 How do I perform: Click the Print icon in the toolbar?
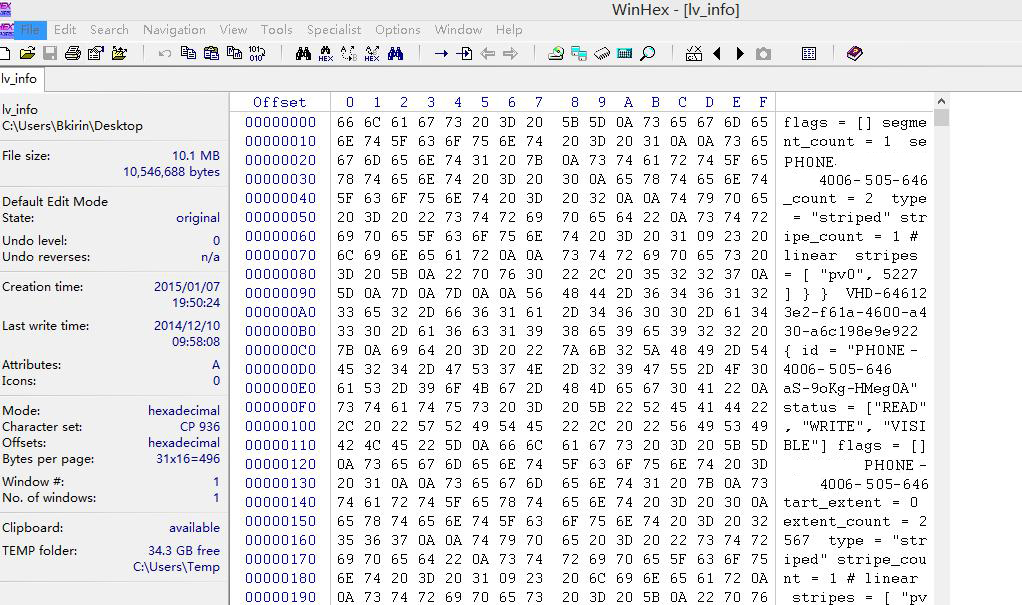[72, 53]
